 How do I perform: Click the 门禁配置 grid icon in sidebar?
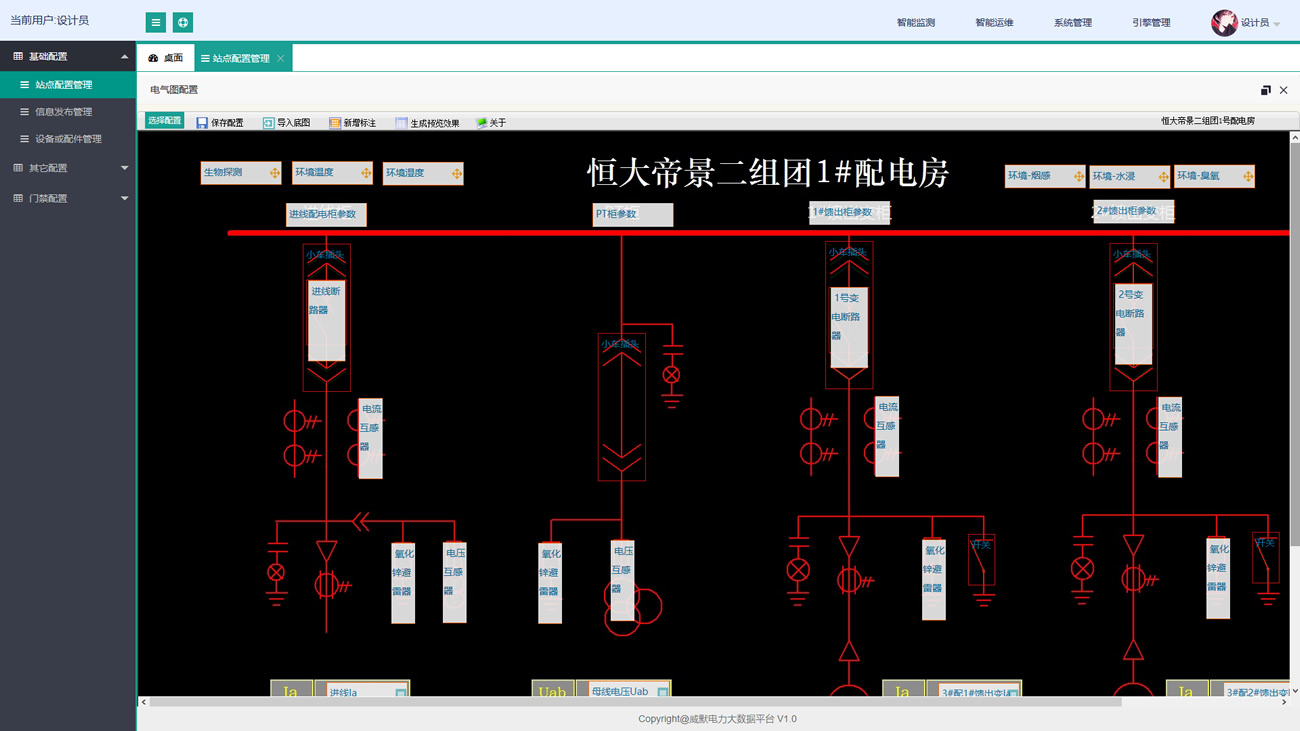click(18, 198)
